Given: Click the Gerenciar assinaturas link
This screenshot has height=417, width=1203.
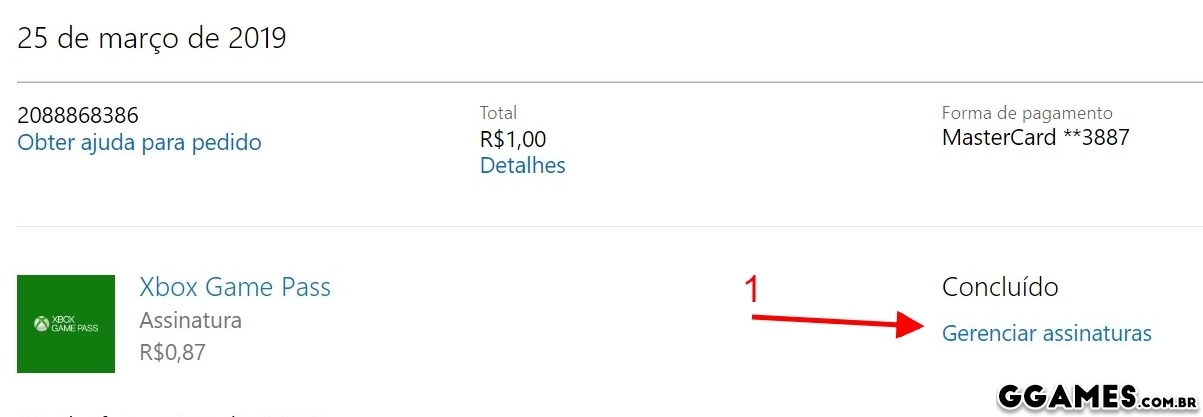Looking at the screenshot, I should [x=1046, y=333].
